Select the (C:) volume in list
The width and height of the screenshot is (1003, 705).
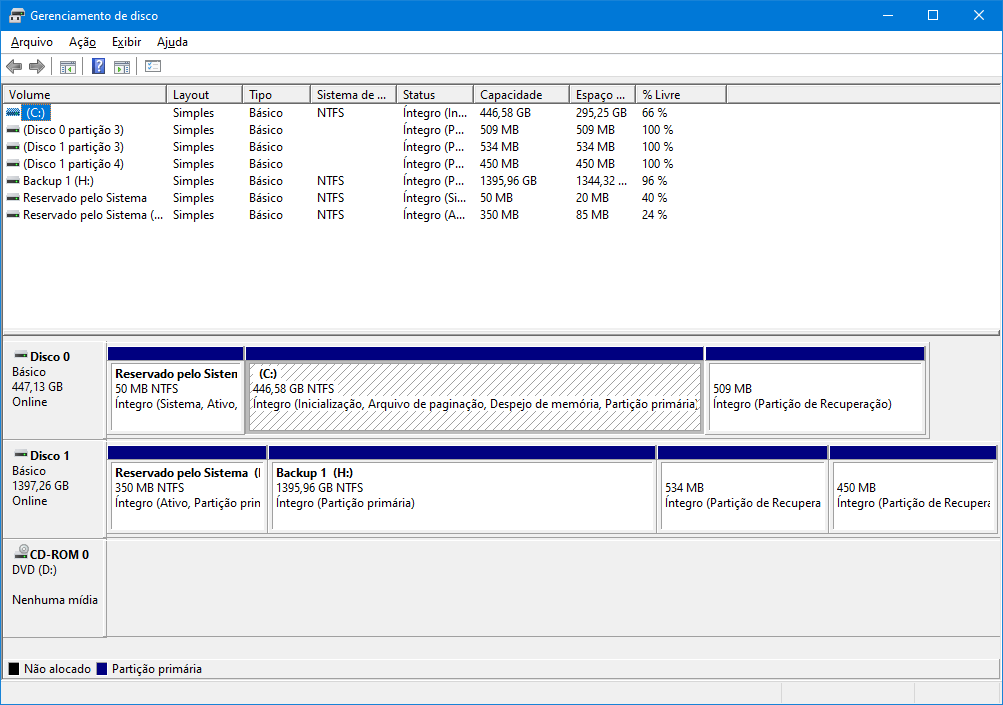35,113
